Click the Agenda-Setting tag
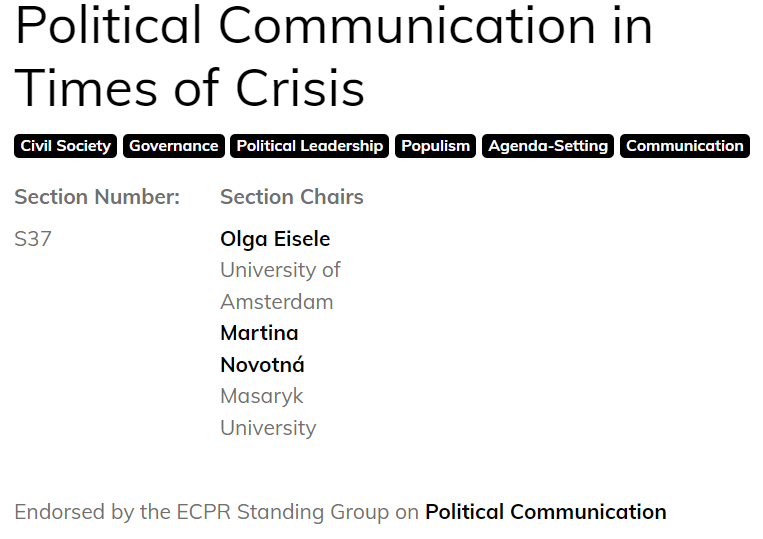This screenshot has width=763, height=539. click(x=548, y=146)
